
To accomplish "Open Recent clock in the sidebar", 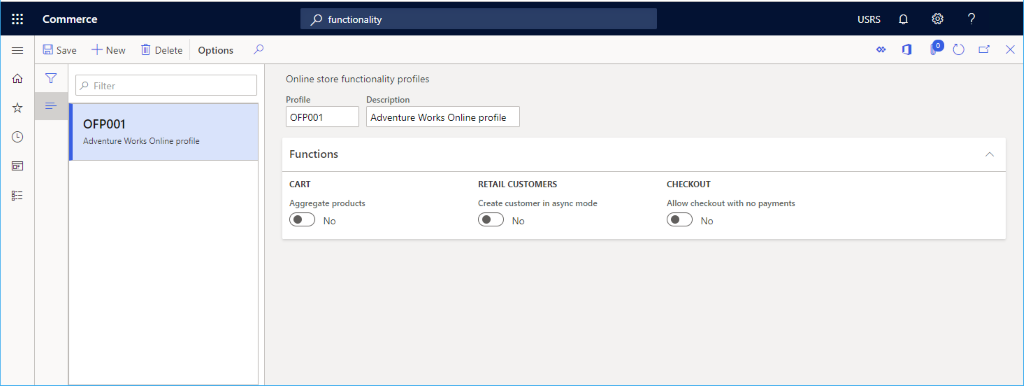I will click(18, 137).
